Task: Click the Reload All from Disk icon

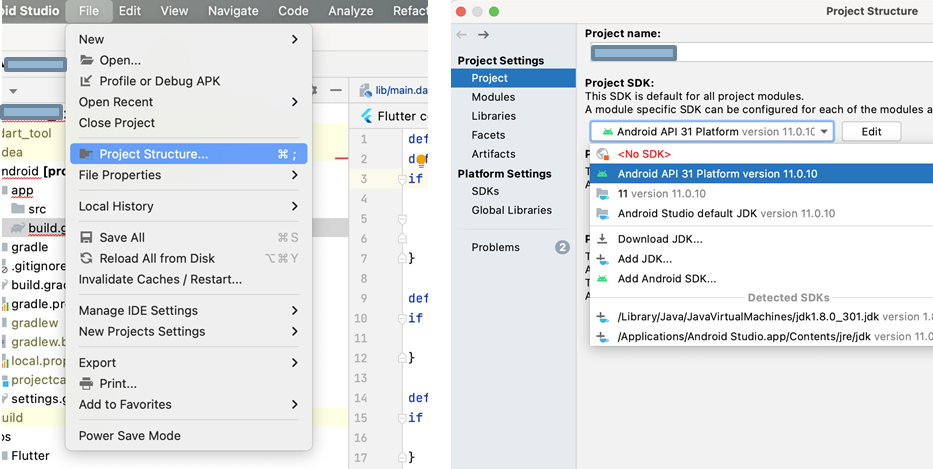Action: coord(87,258)
